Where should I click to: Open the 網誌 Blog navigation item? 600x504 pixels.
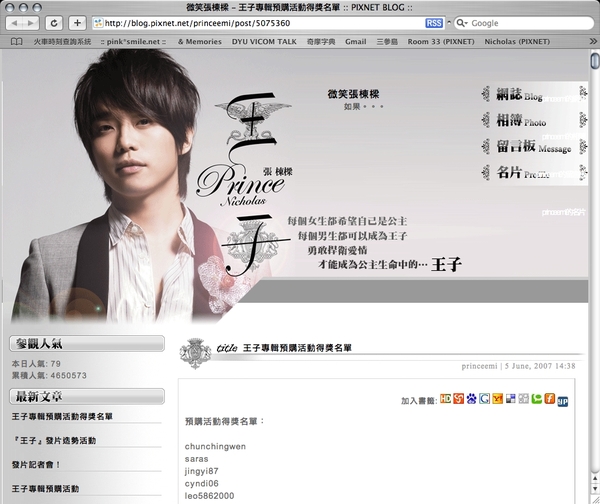coord(519,95)
